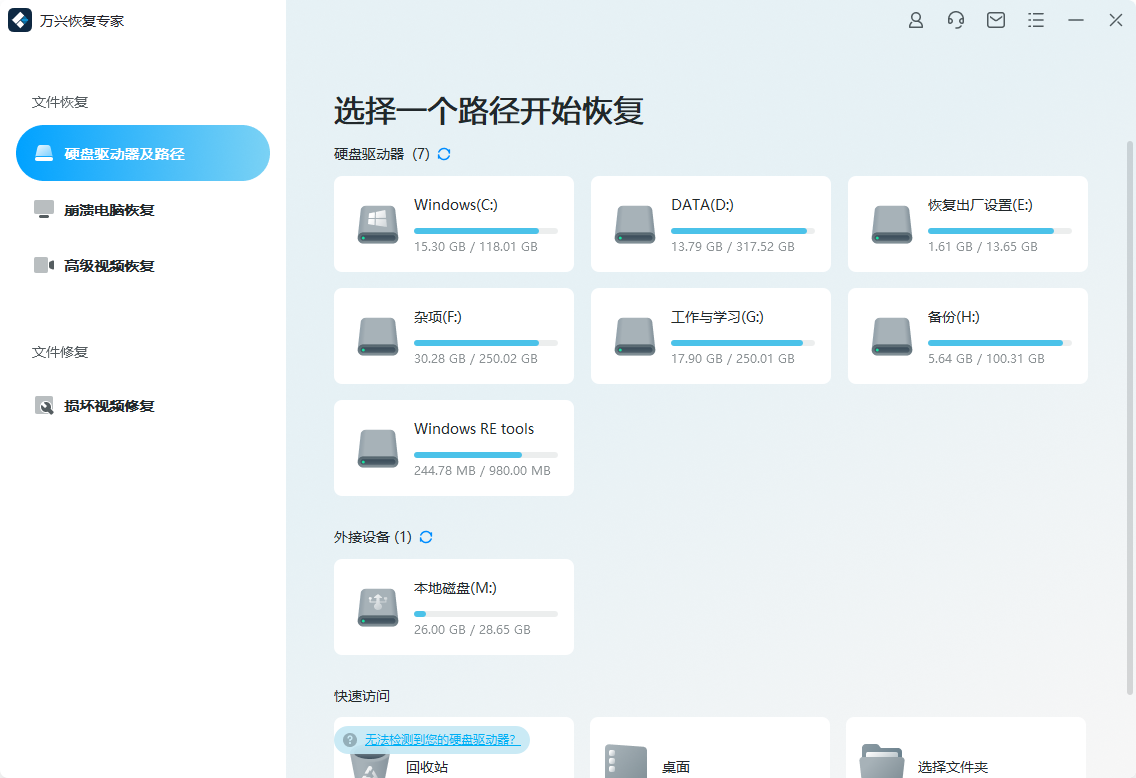
Task: Select the Windows(C:) drive
Action: click(453, 224)
